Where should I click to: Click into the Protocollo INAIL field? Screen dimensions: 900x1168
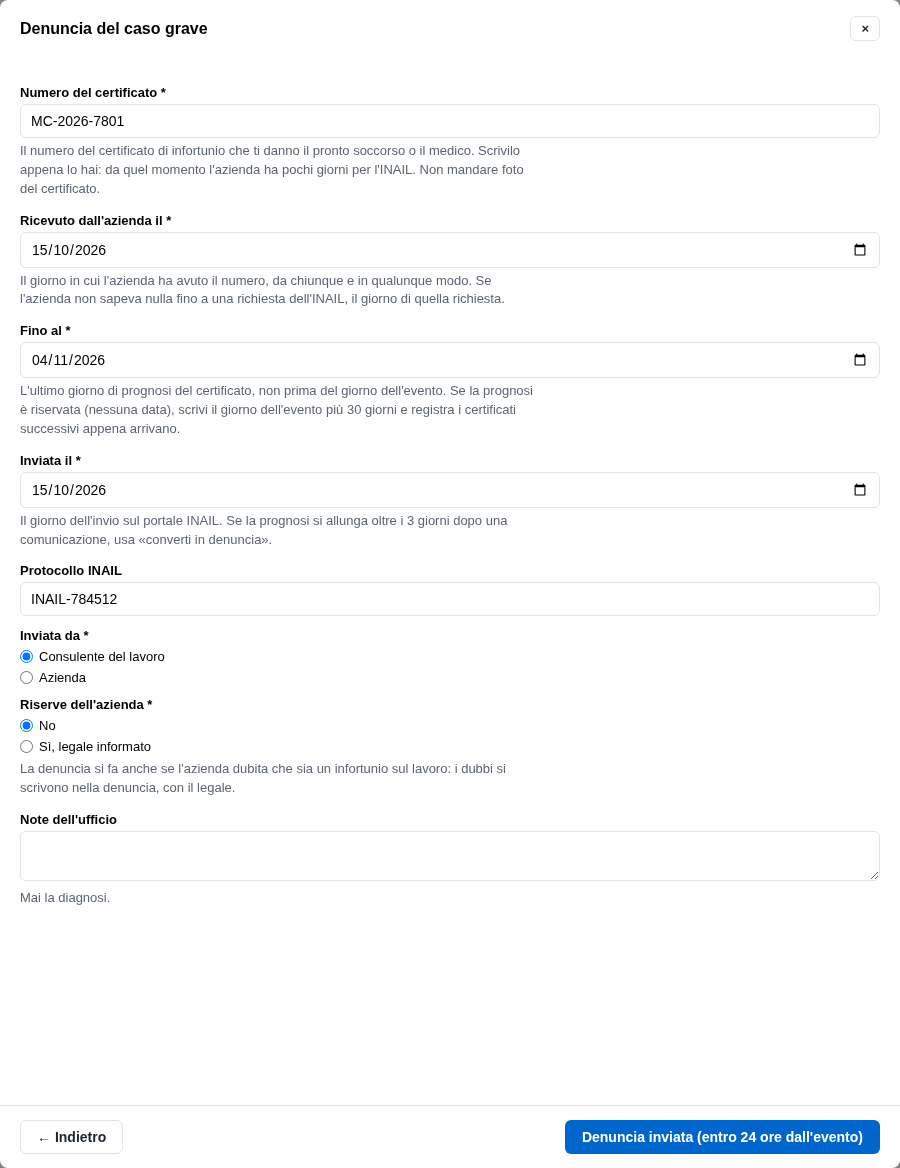[x=450, y=600]
